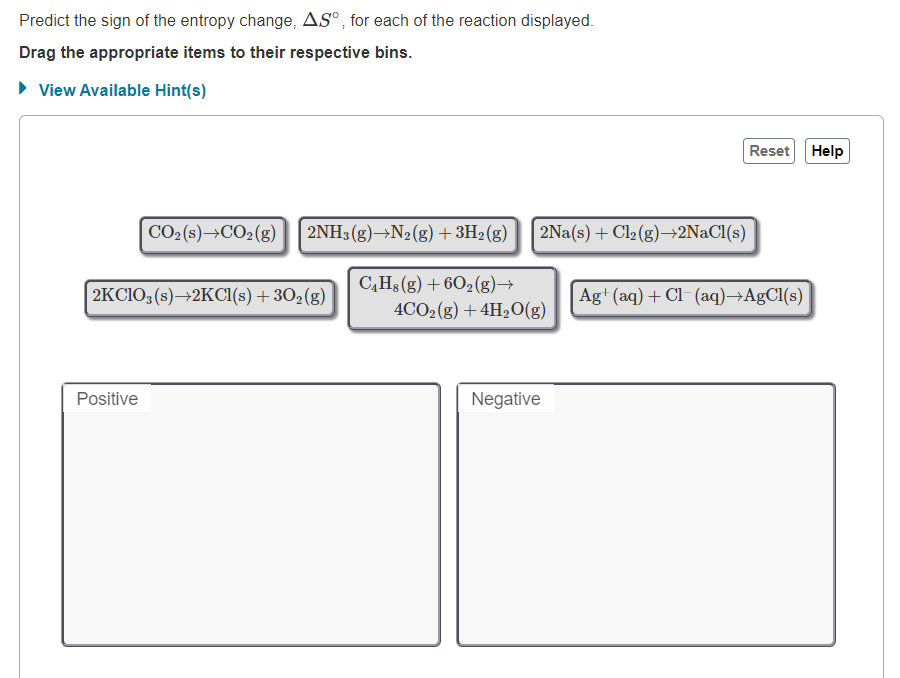The width and height of the screenshot is (900, 678).
Task: Select the AgCl precipitation reaction tile
Action: pyautogui.click(x=689, y=296)
